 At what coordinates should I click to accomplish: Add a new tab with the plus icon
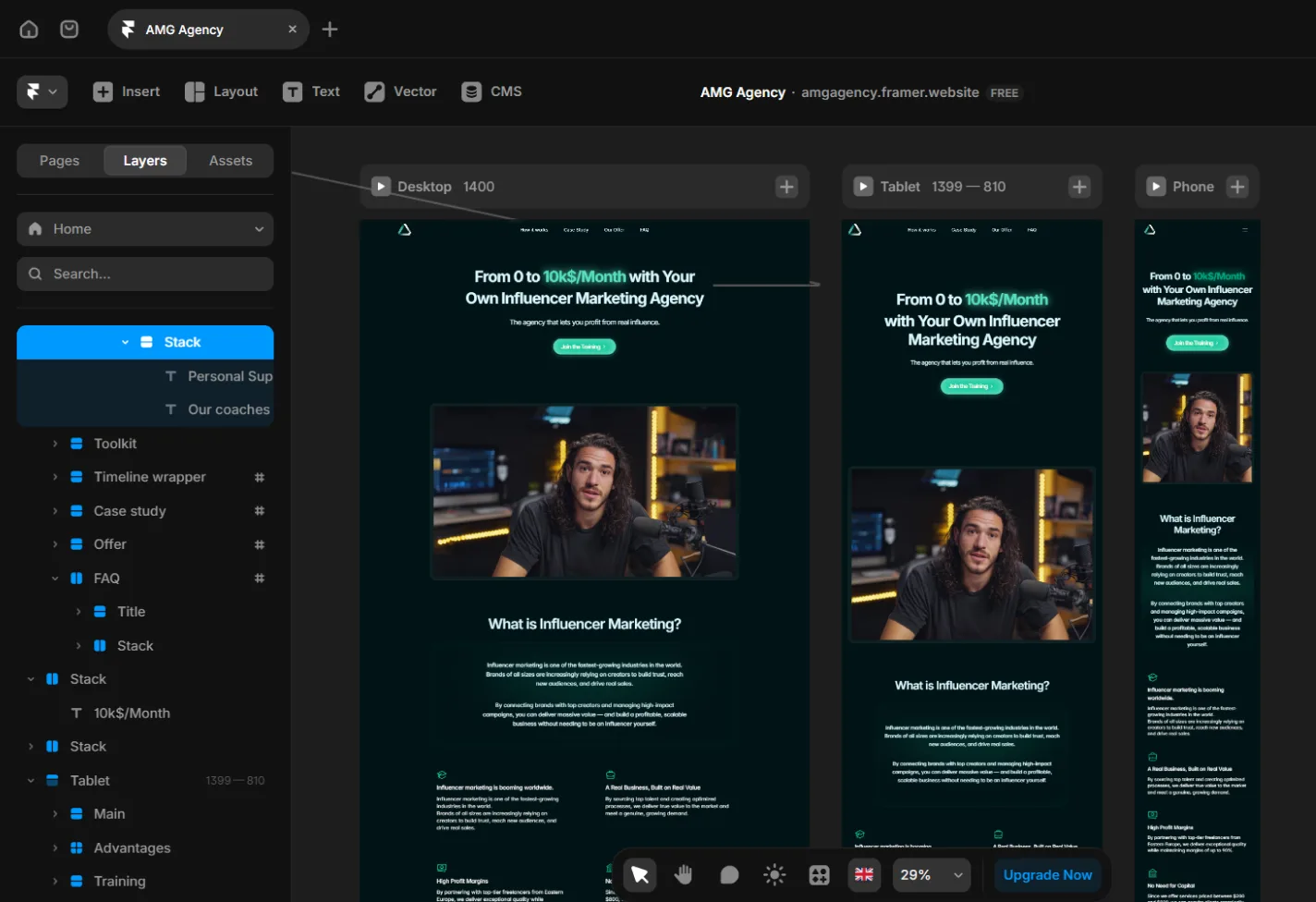[x=330, y=30]
